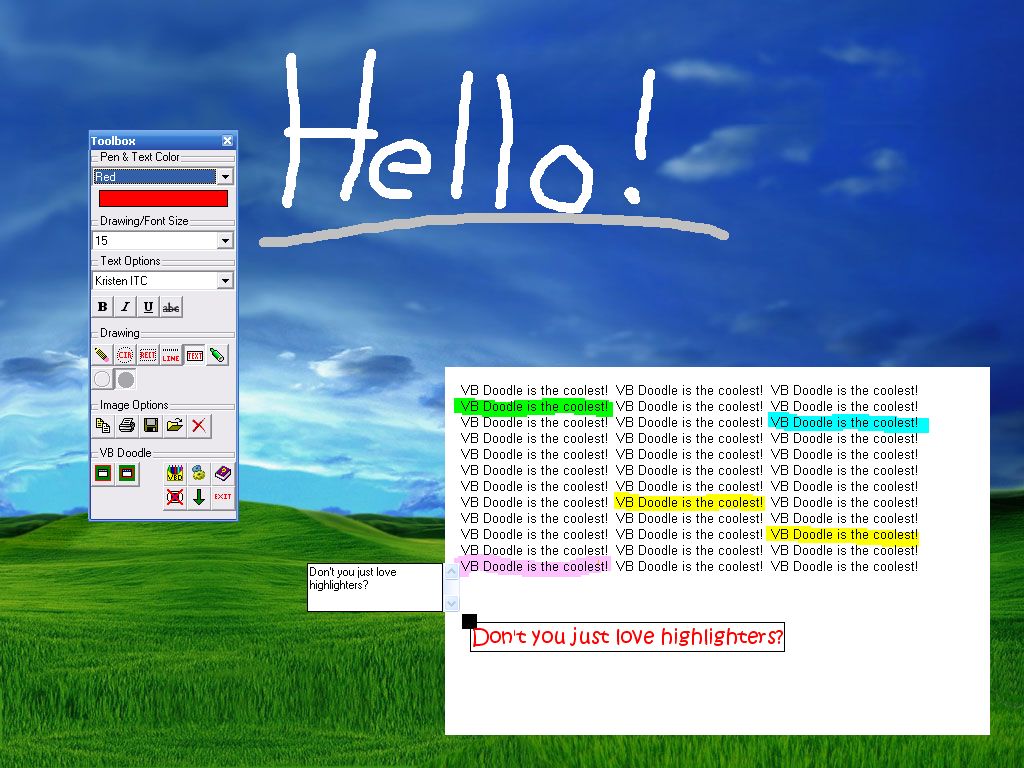Click the Copy image icon

(x=103, y=426)
